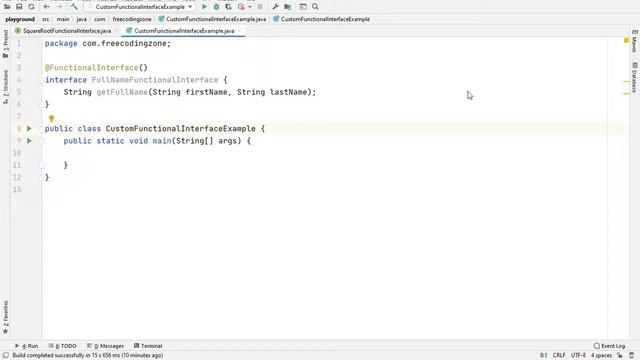Toggle fold marker at main closing brace
The height and width of the screenshot is (360, 640).
click(x=42, y=165)
